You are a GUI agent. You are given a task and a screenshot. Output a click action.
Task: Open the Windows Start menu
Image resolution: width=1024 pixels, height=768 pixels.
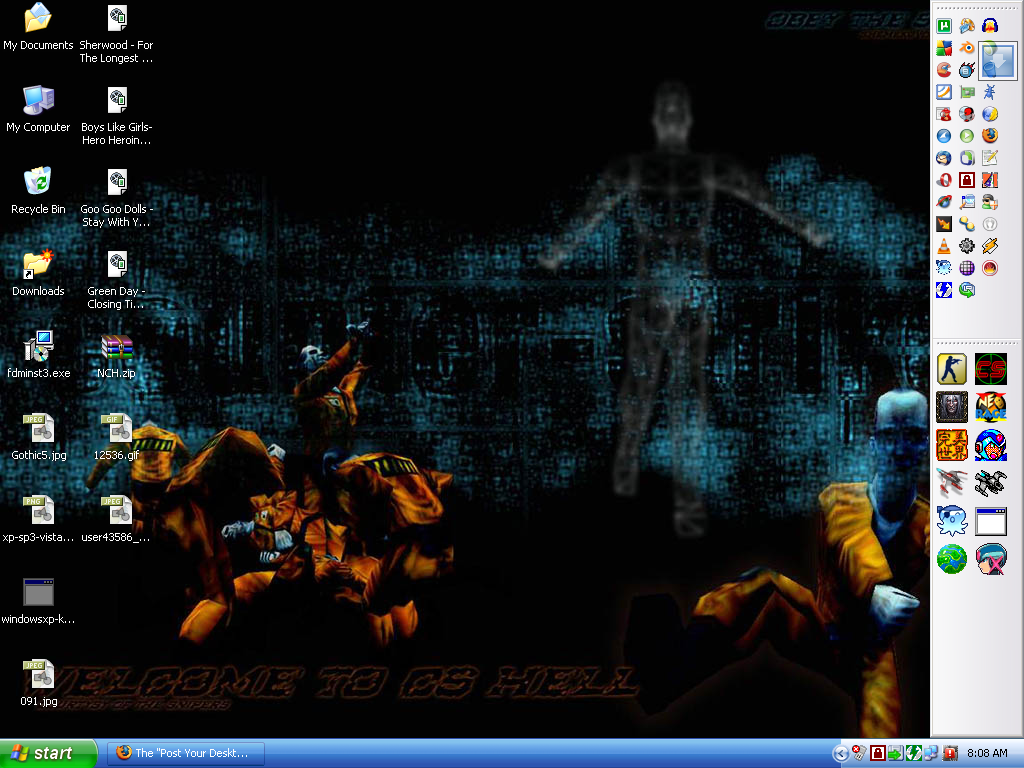48,754
